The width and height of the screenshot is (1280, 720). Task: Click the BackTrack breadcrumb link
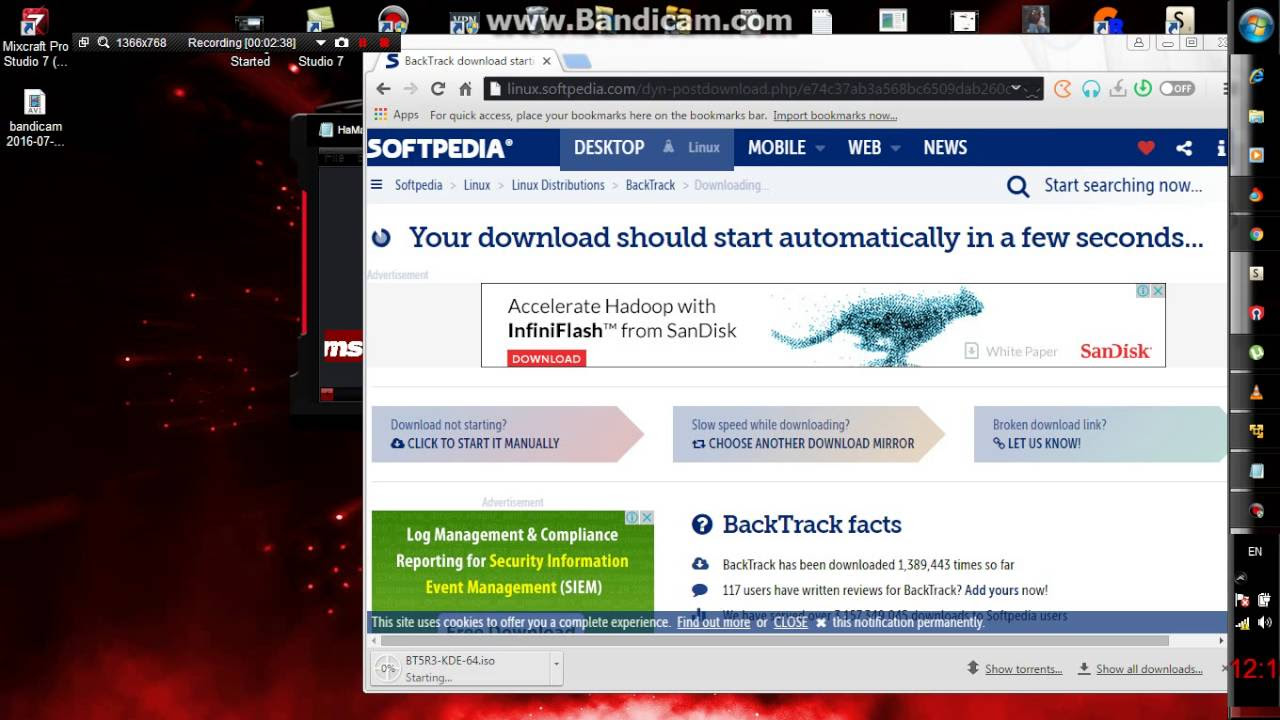click(x=650, y=185)
